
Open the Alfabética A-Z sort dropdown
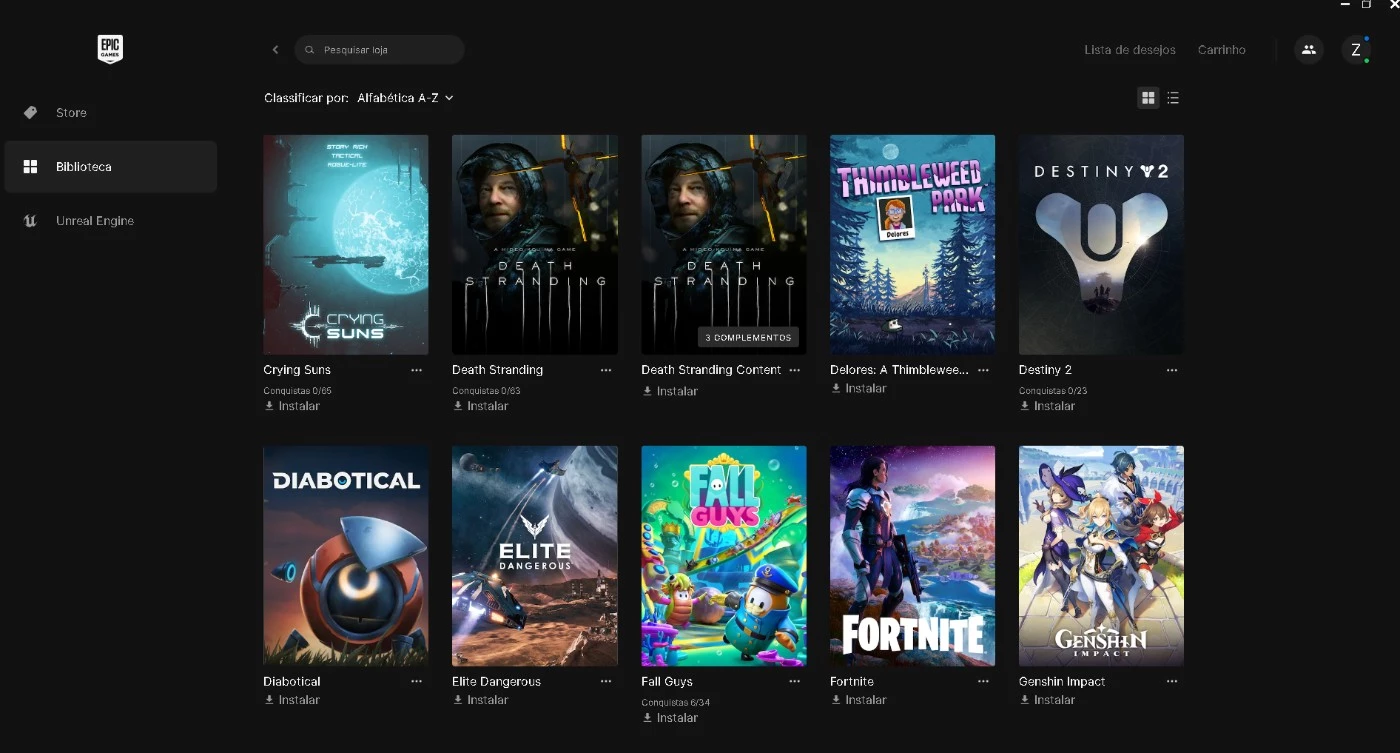point(405,98)
